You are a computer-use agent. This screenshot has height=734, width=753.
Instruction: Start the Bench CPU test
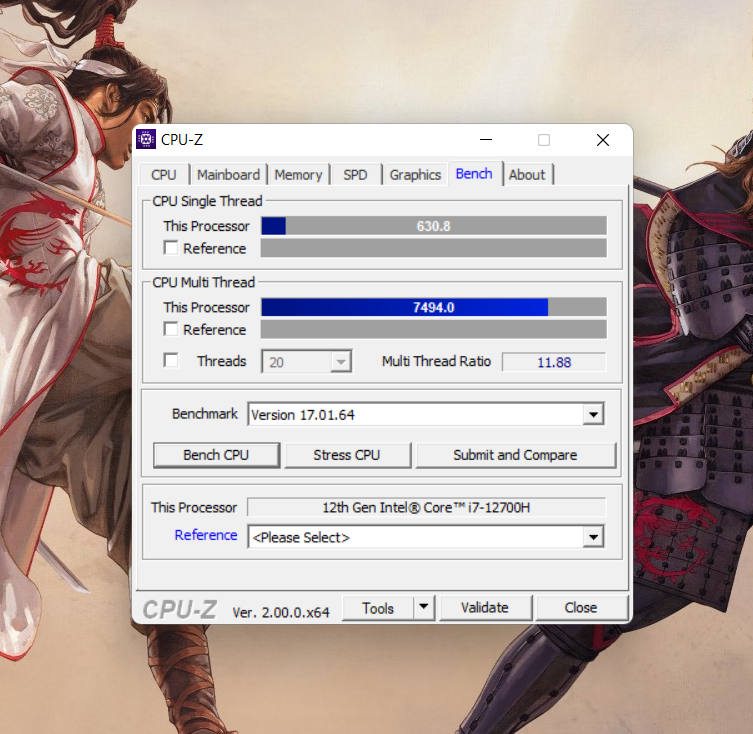217,455
